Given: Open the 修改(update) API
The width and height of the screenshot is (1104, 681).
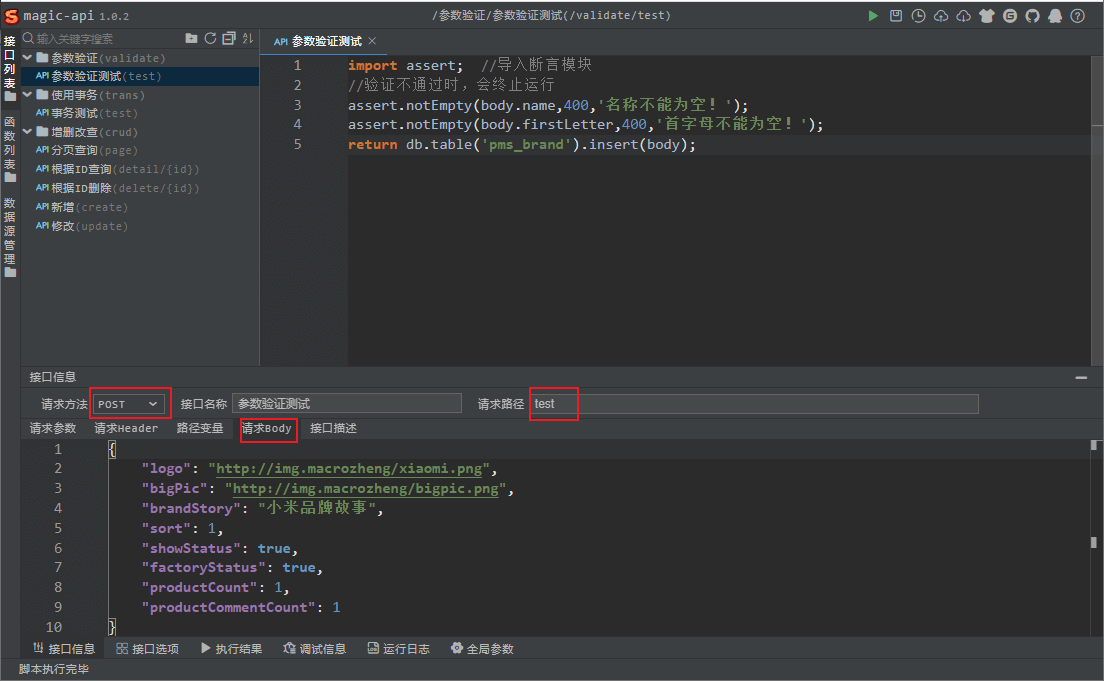Looking at the screenshot, I should click(140, 227).
